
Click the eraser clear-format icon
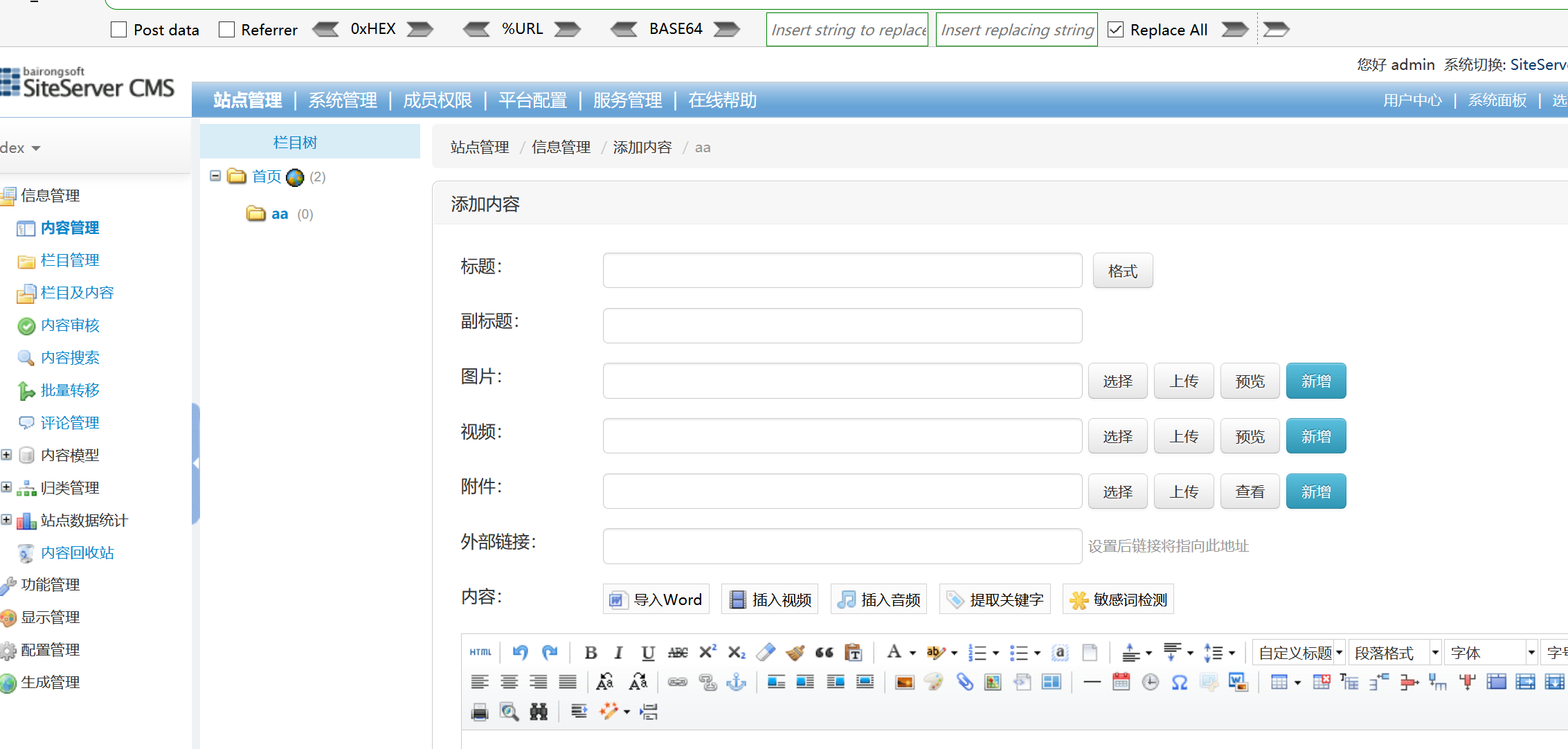[x=766, y=652]
